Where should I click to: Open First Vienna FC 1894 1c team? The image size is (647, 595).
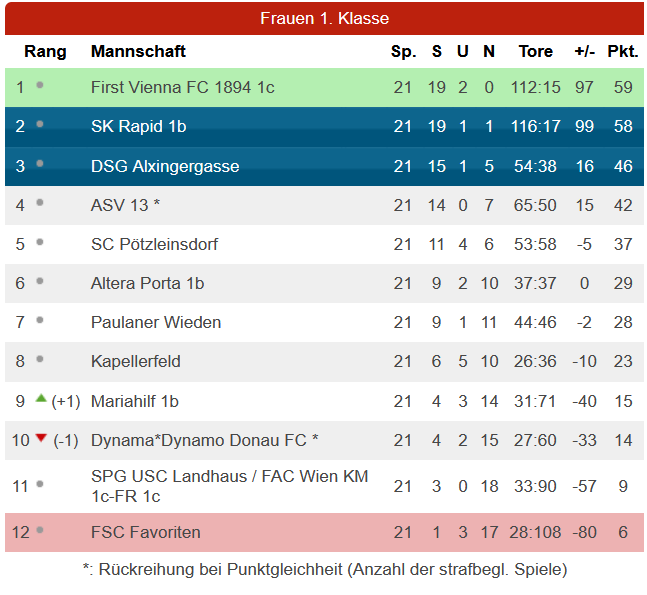[x=182, y=87]
